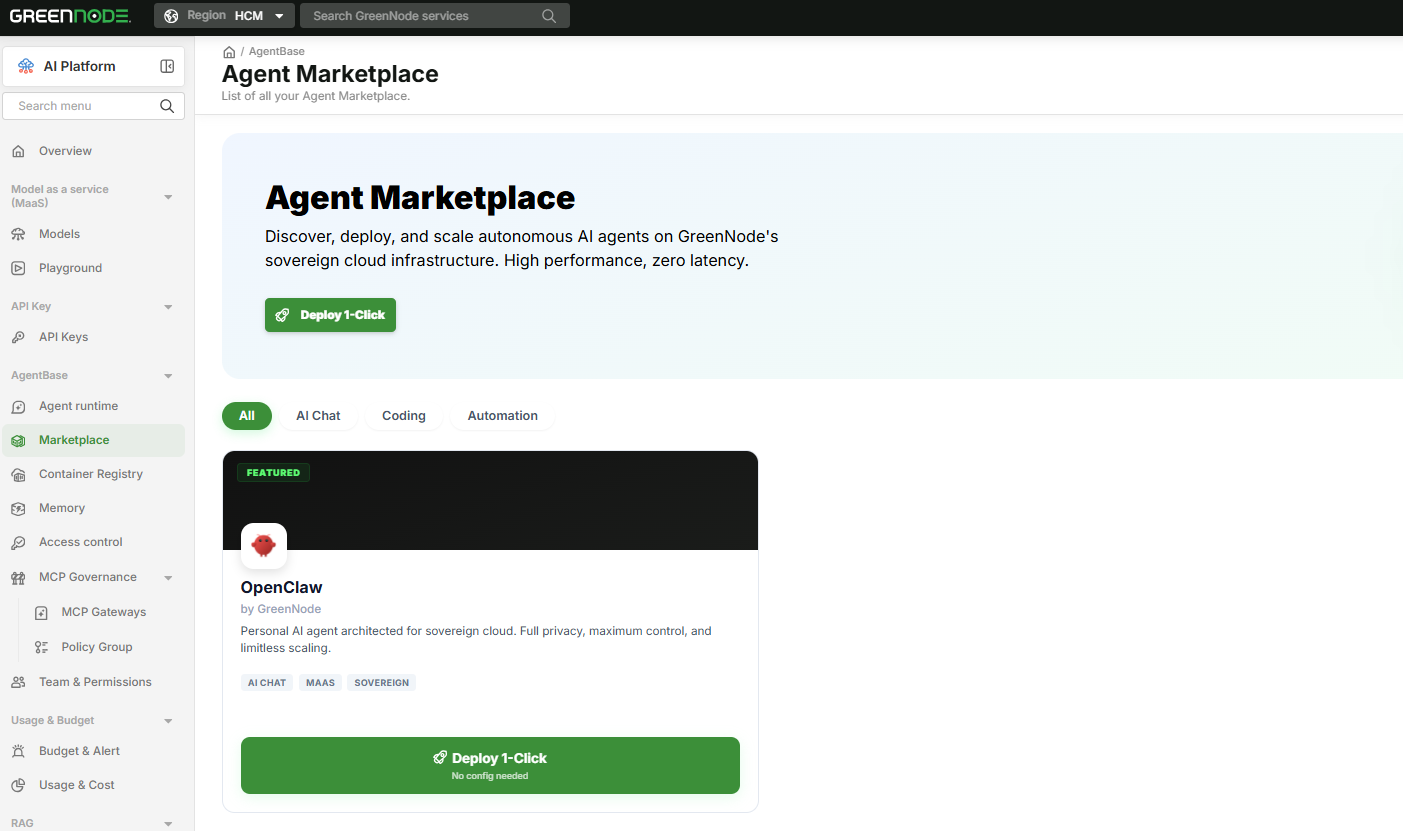Click the Policy Group icon
The image size is (1403, 831).
[x=41, y=647]
